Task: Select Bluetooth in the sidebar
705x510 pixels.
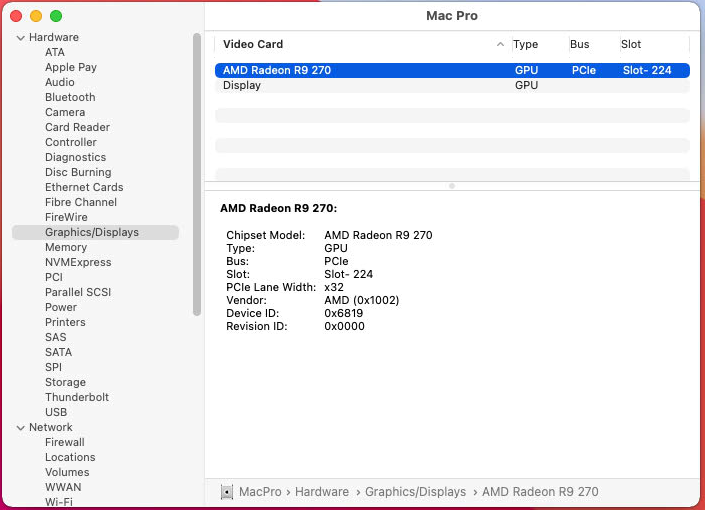Action: pyautogui.click(x=70, y=97)
